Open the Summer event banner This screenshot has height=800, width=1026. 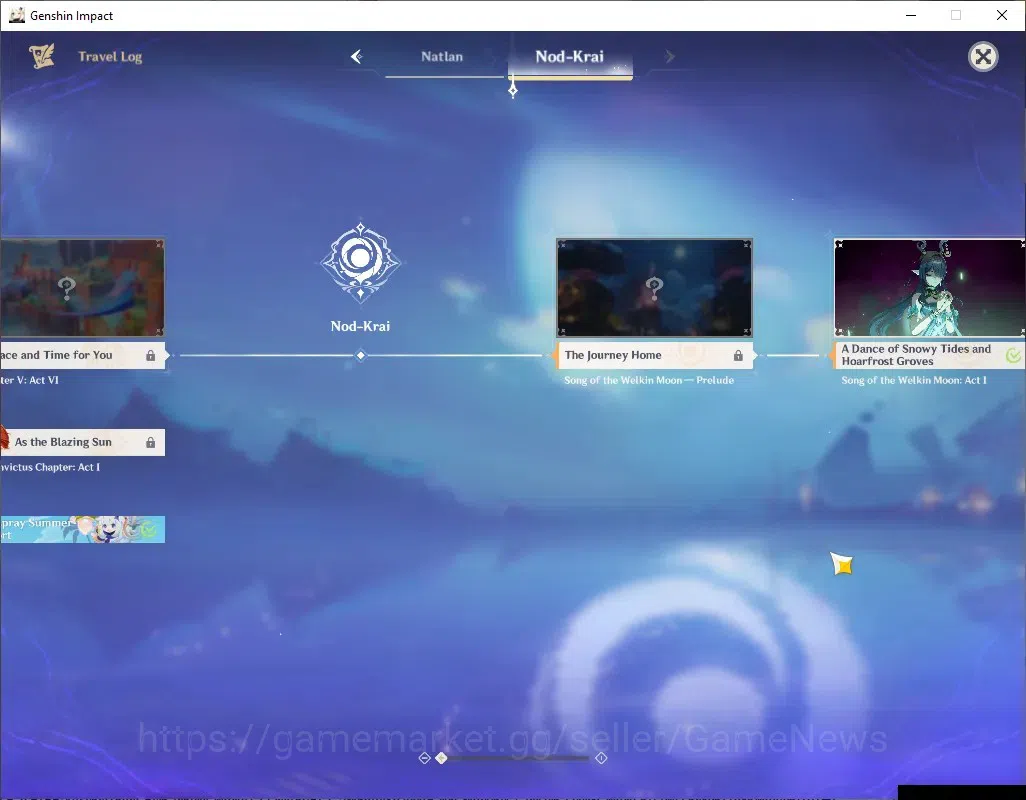pos(82,529)
